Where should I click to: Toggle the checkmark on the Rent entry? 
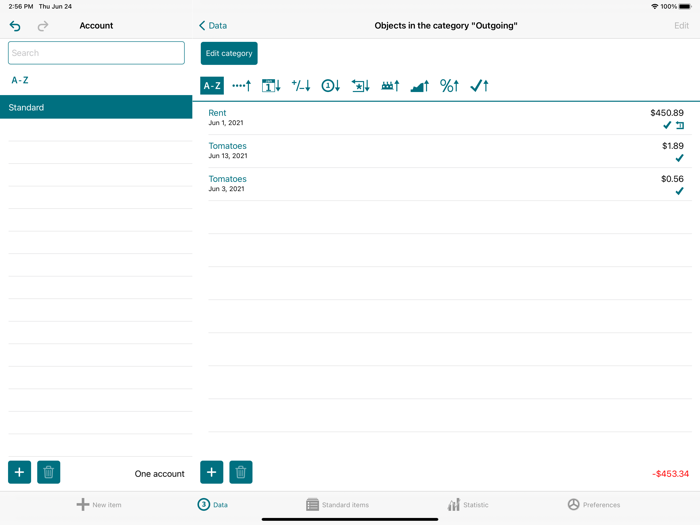[x=667, y=125]
